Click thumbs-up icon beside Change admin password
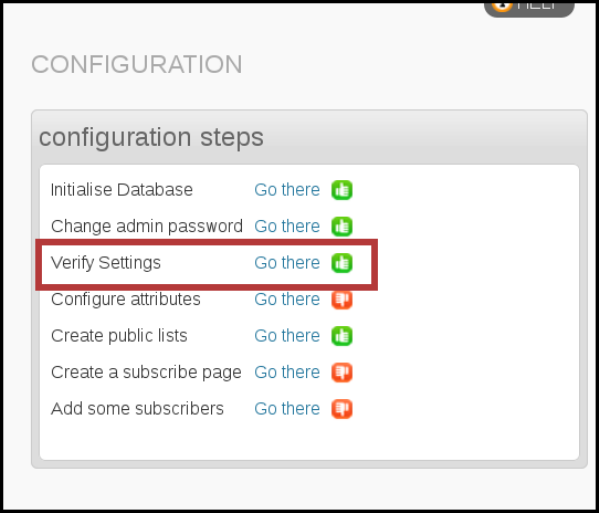The width and height of the screenshot is (599, 513). pyautogui.click(x=342, y=226)
